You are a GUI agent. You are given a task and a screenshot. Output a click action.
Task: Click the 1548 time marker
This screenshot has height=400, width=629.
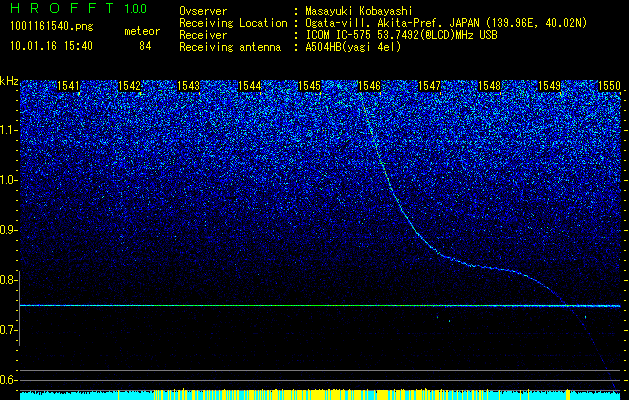489,86
